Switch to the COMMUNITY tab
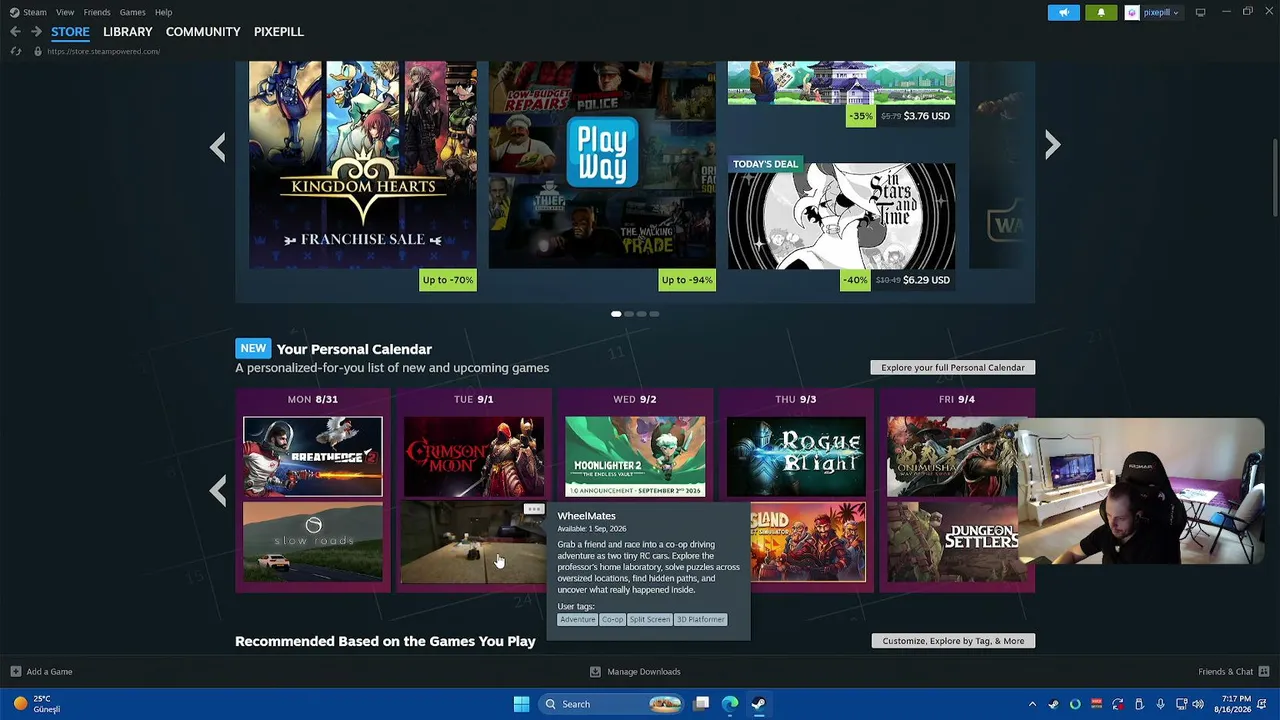This screenshot has height=720, width=1280. coord(203,32)
